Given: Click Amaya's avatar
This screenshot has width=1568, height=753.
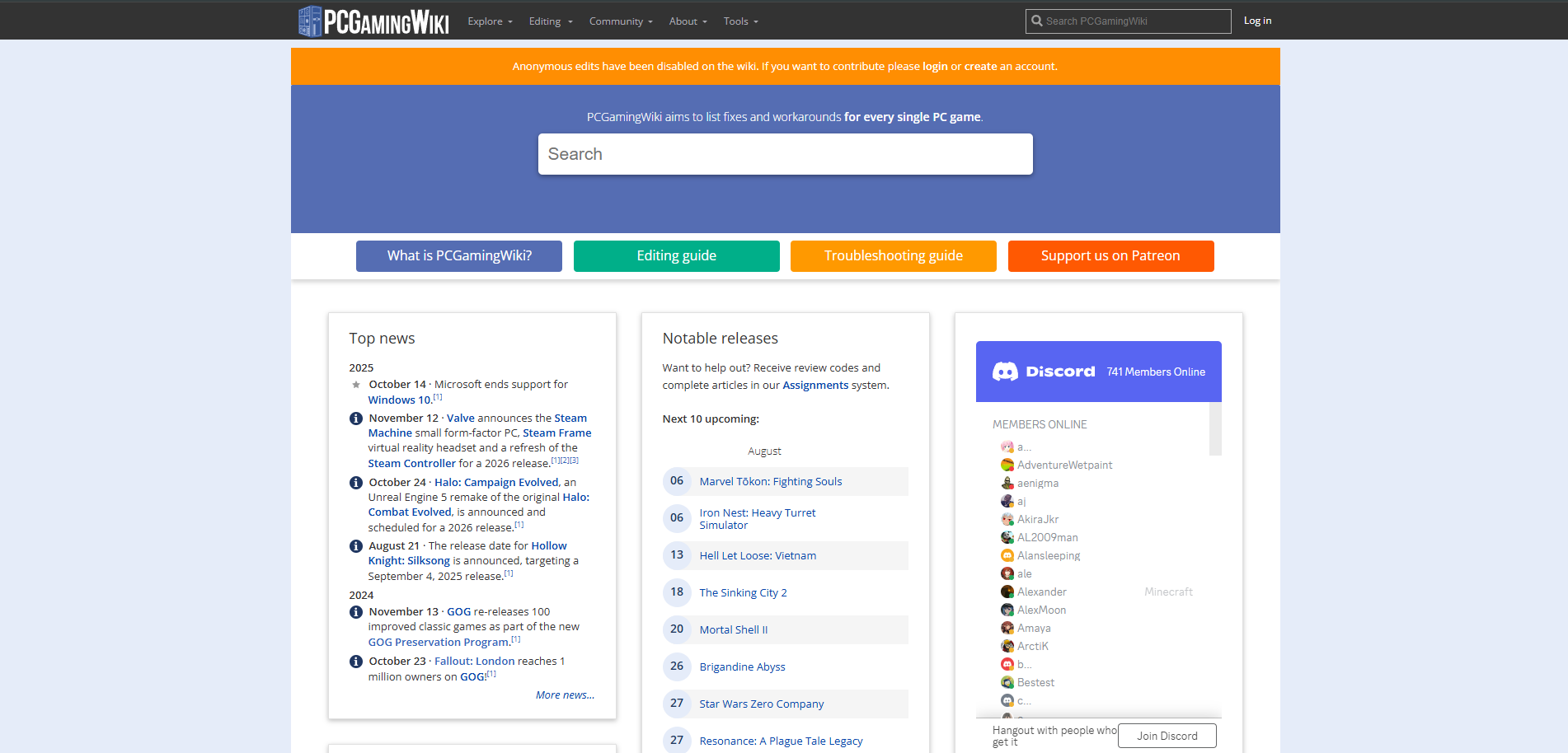Looking at the screenshot, I should (1007, 629).
